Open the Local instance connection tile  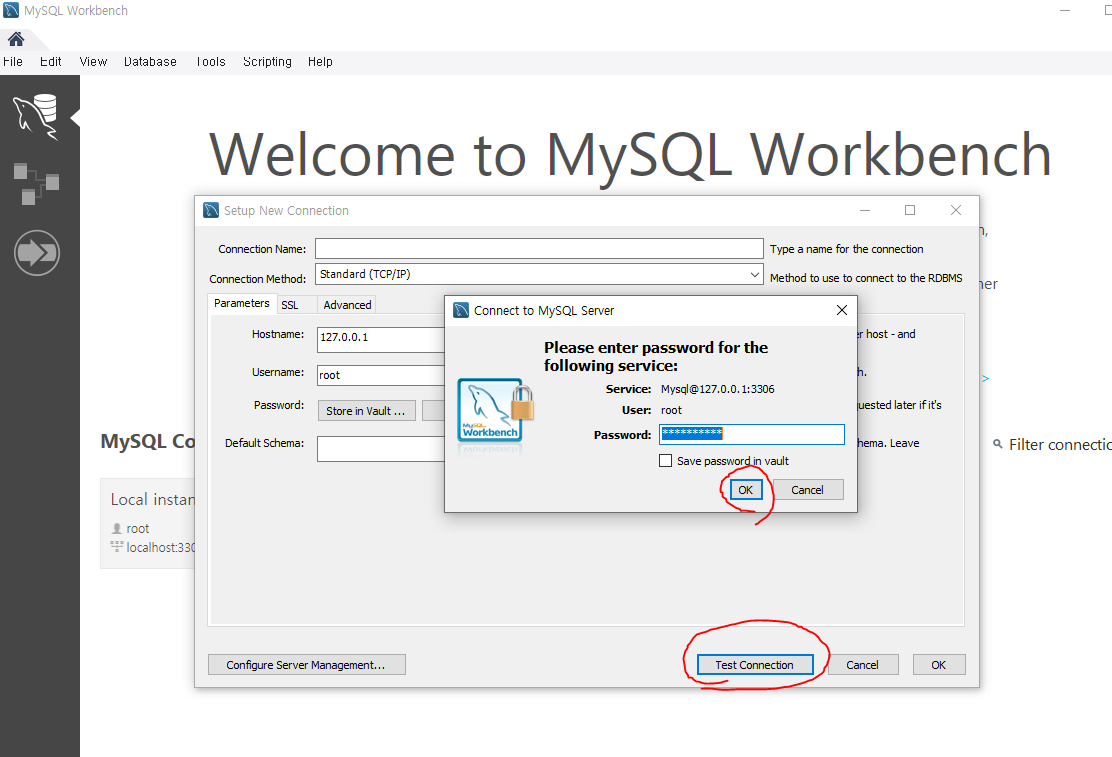click(x=148, y=523)
